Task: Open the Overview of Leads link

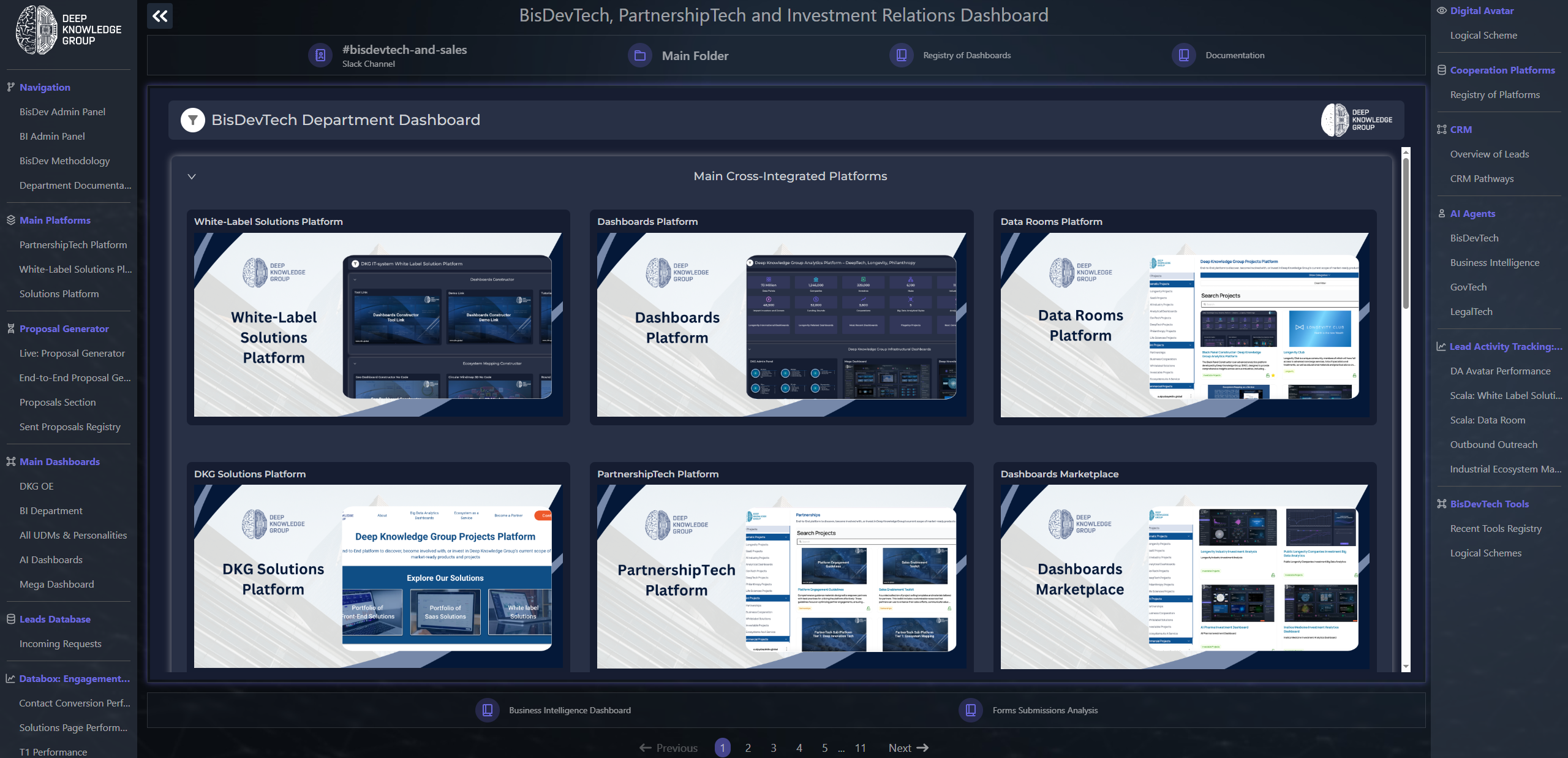Action: click(x=1489, y=154)
